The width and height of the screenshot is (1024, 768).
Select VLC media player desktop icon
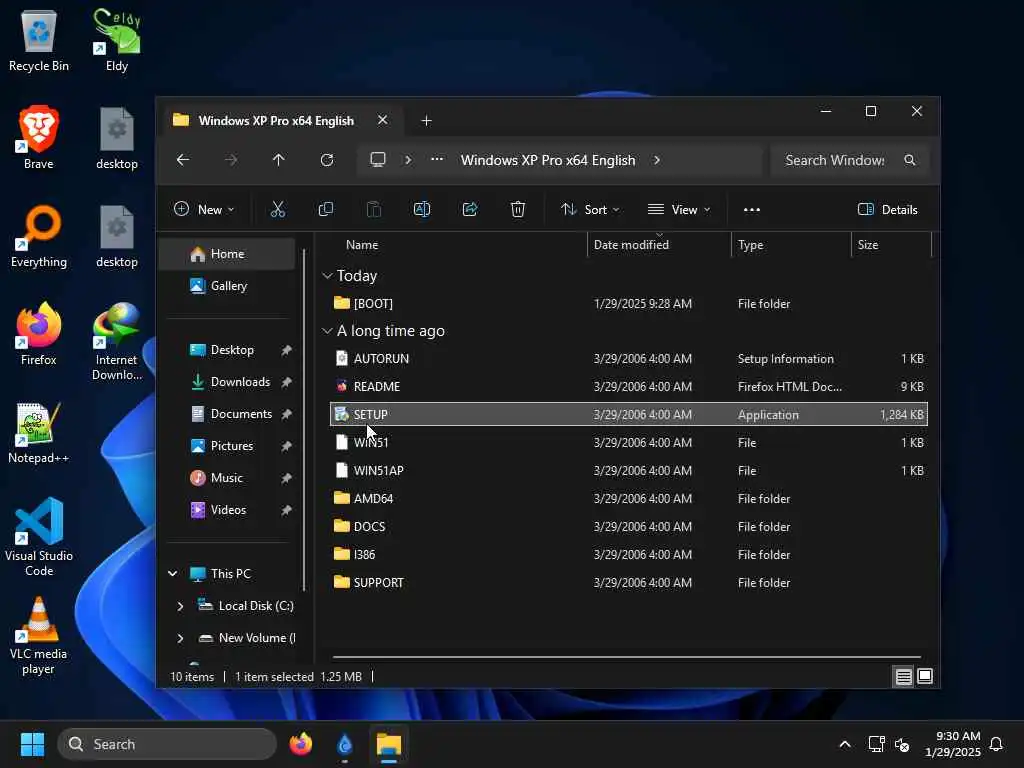(x=39, y=635)
